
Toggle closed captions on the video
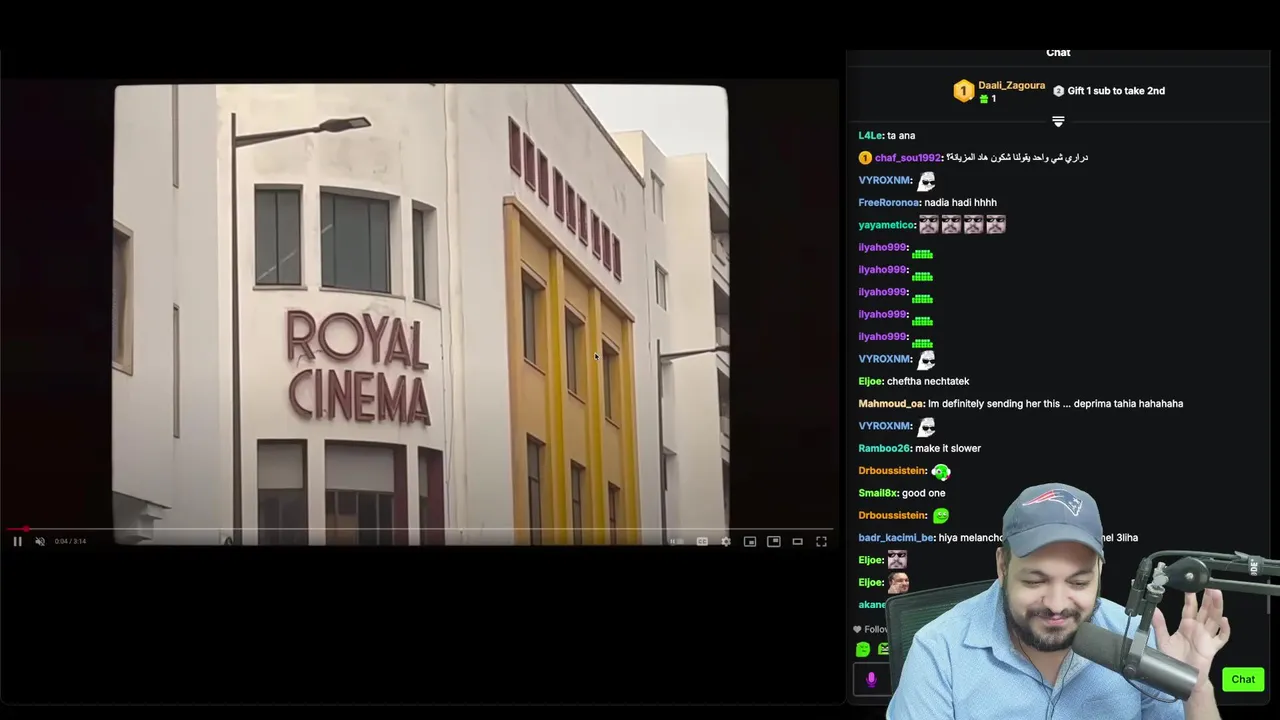click(702, 541)
